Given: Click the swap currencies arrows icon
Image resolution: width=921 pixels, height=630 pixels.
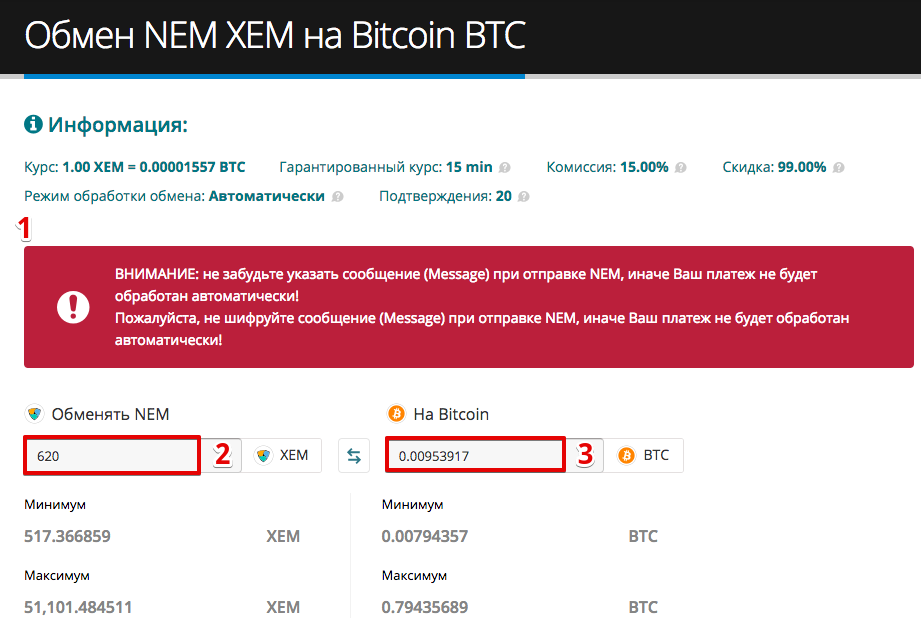Looking at the screenshot, I should coord(354,456).
